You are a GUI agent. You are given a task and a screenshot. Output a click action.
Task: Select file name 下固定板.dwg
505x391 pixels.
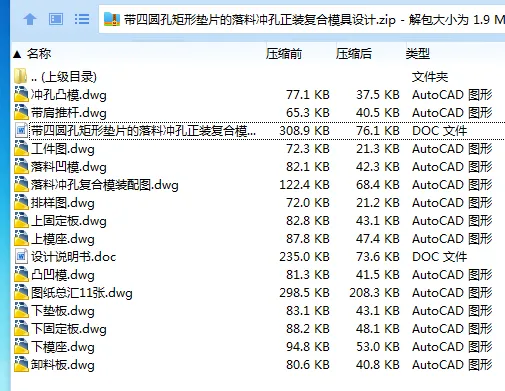[69, 329]
